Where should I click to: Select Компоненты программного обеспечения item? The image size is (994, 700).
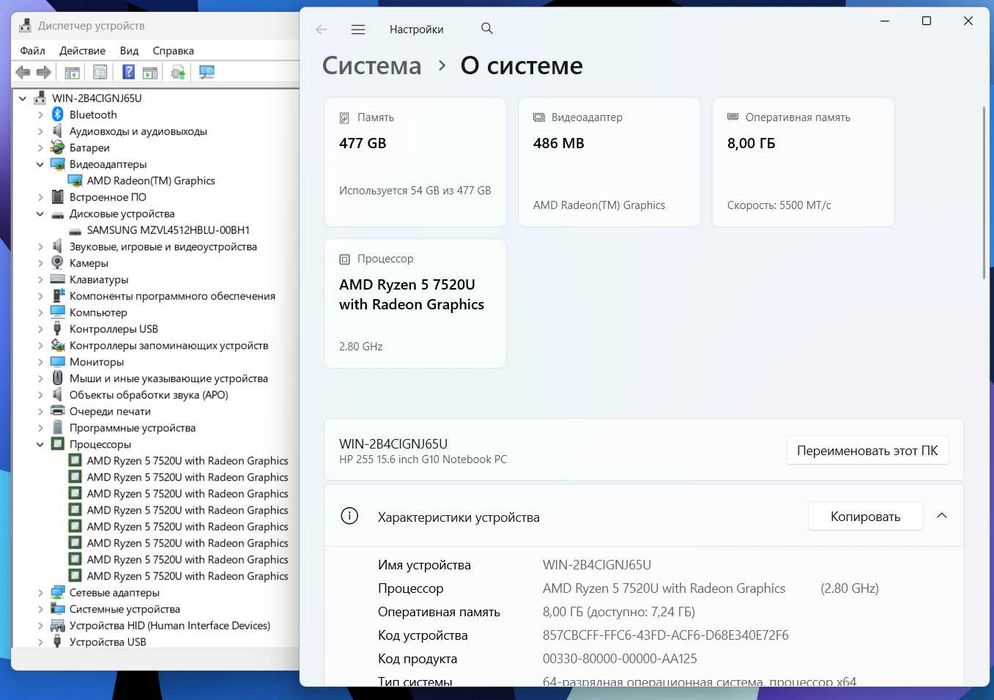click(x=172, y=296)
